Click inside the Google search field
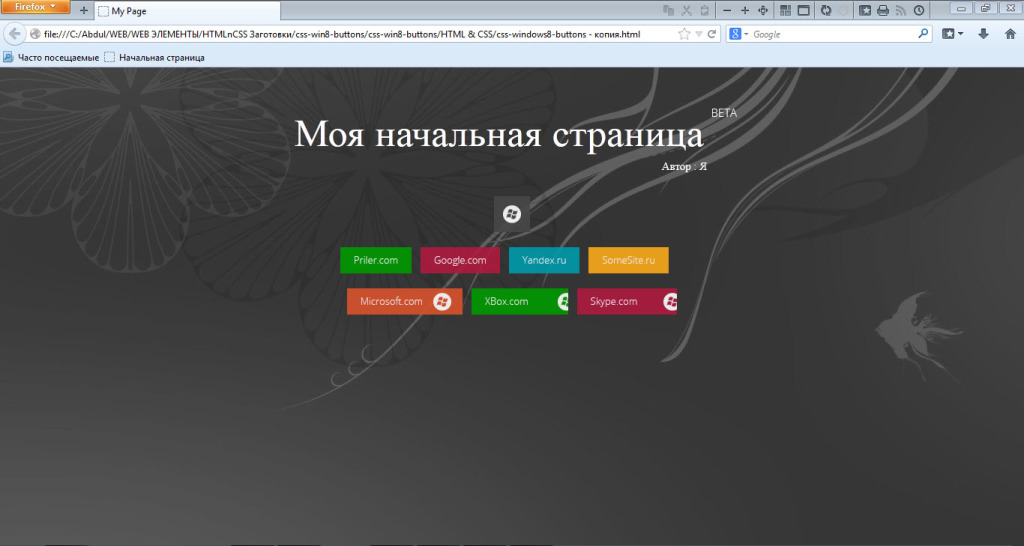The width and height of the screenshot is (1024, 546). tap(835, 34)
